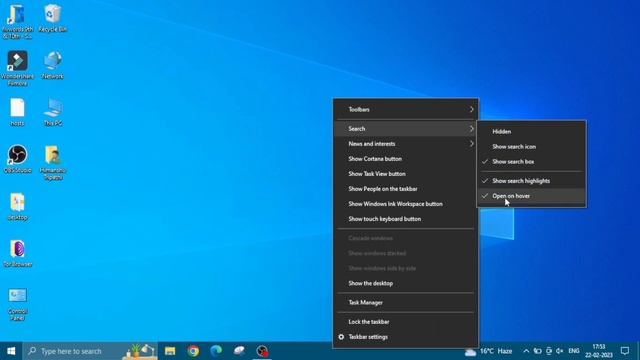
Task: Open Task Manager from the context menu
Action: 406,302
